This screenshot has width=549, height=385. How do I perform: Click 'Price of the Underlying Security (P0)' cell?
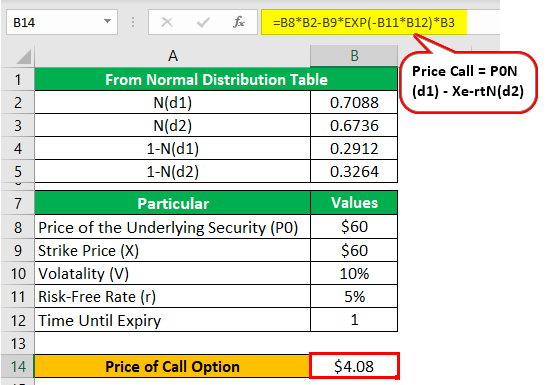point(173,227)
